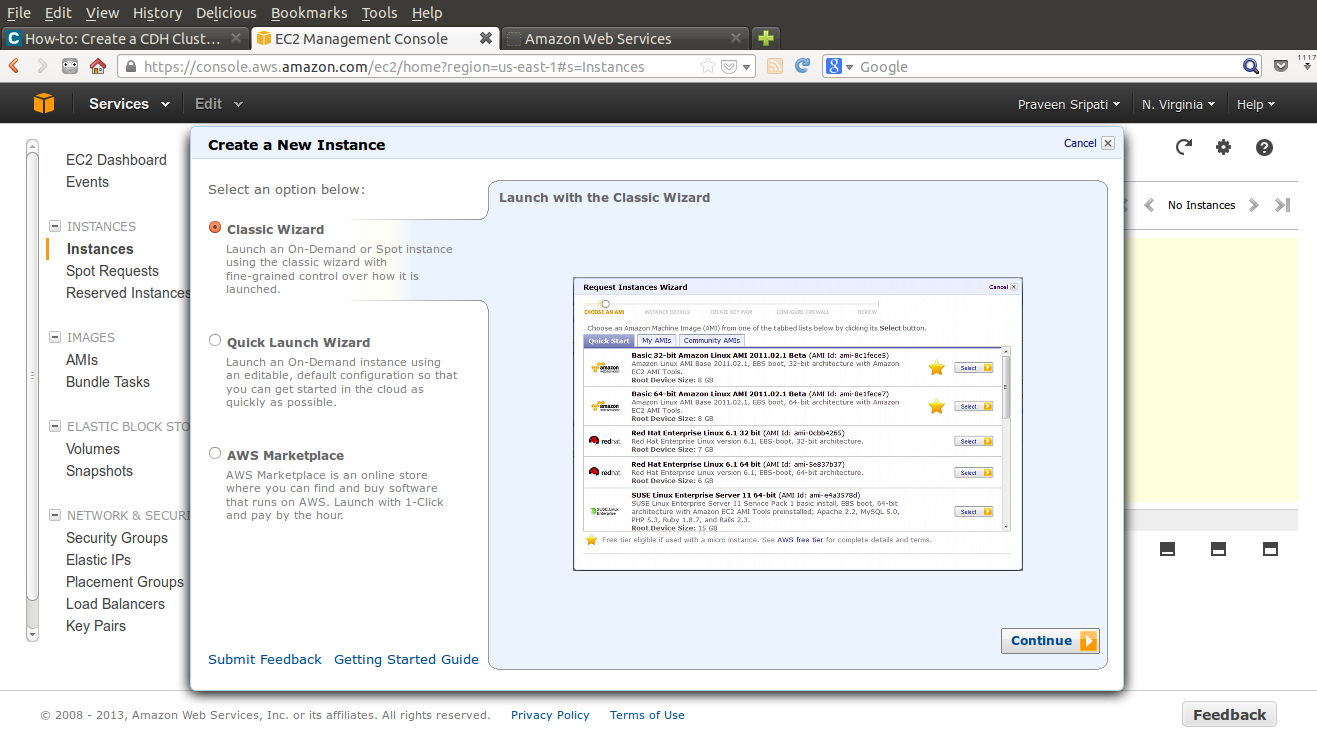Open the File menu

(x=19, y=13)
